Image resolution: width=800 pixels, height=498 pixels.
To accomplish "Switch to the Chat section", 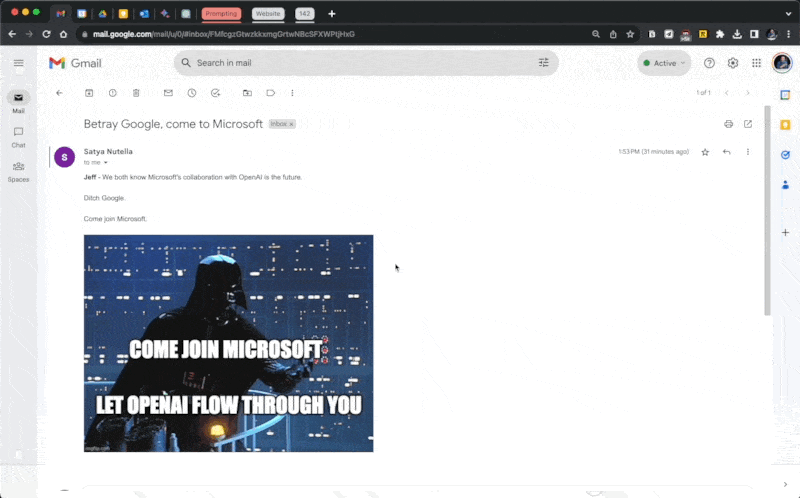I will tap(18, 136).
